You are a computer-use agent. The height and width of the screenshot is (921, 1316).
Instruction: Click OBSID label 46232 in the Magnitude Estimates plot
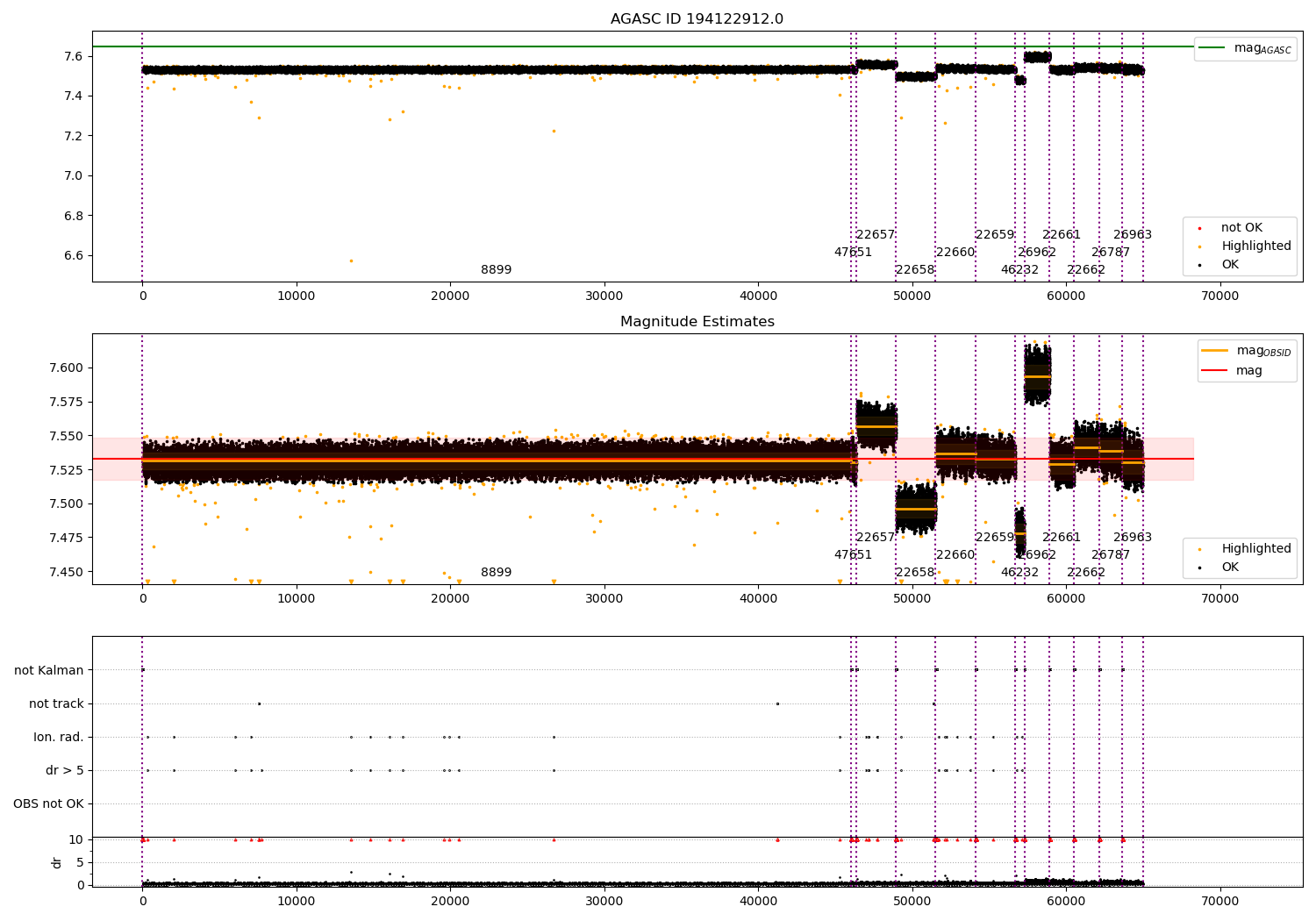1019,573
